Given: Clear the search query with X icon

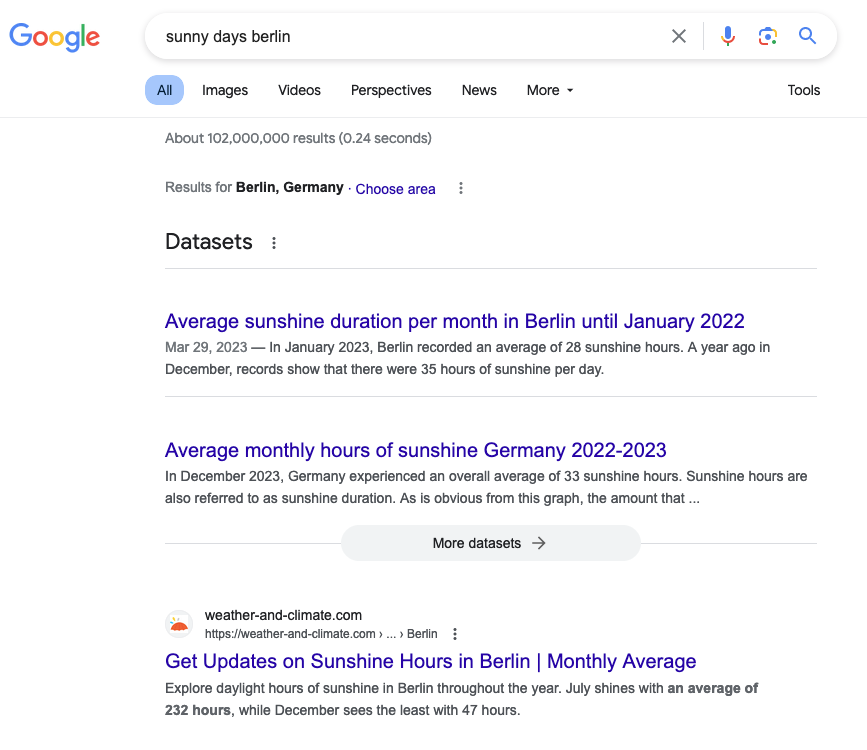Looking at the screenshot, I should point(679,37).
